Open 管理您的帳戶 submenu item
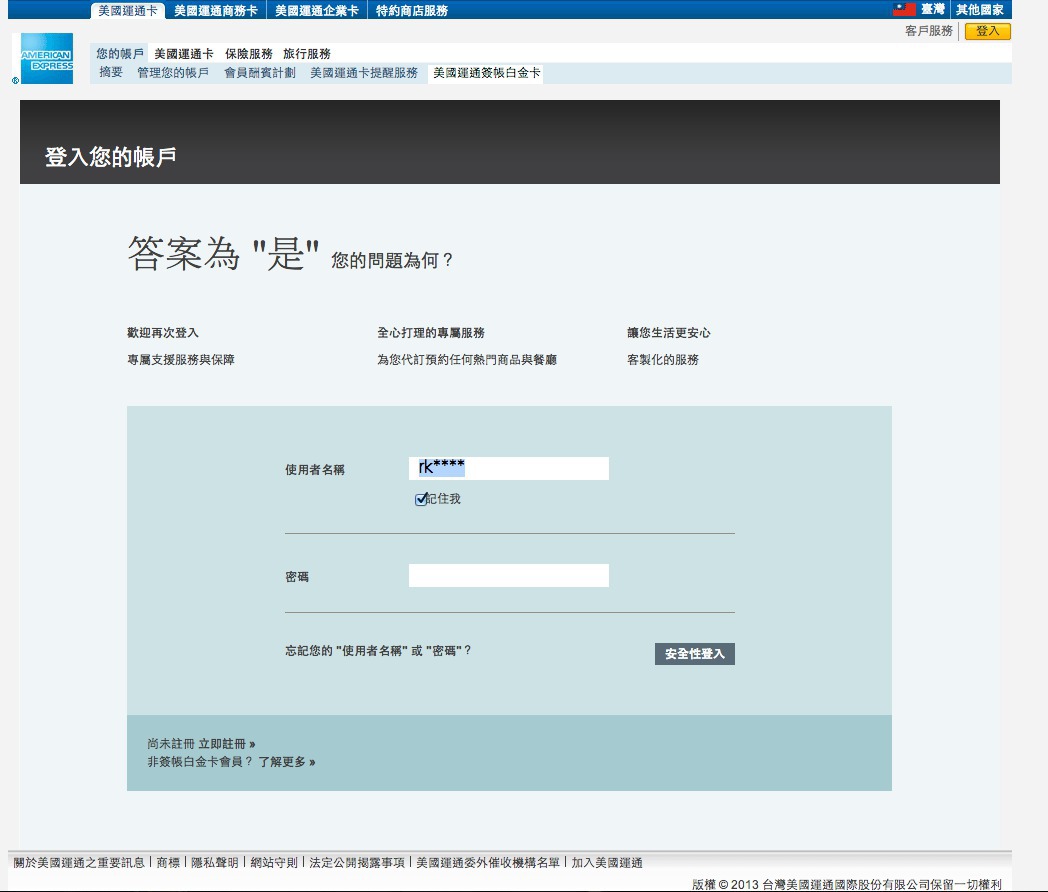The image size is (1048, 892). coord(173,72)
